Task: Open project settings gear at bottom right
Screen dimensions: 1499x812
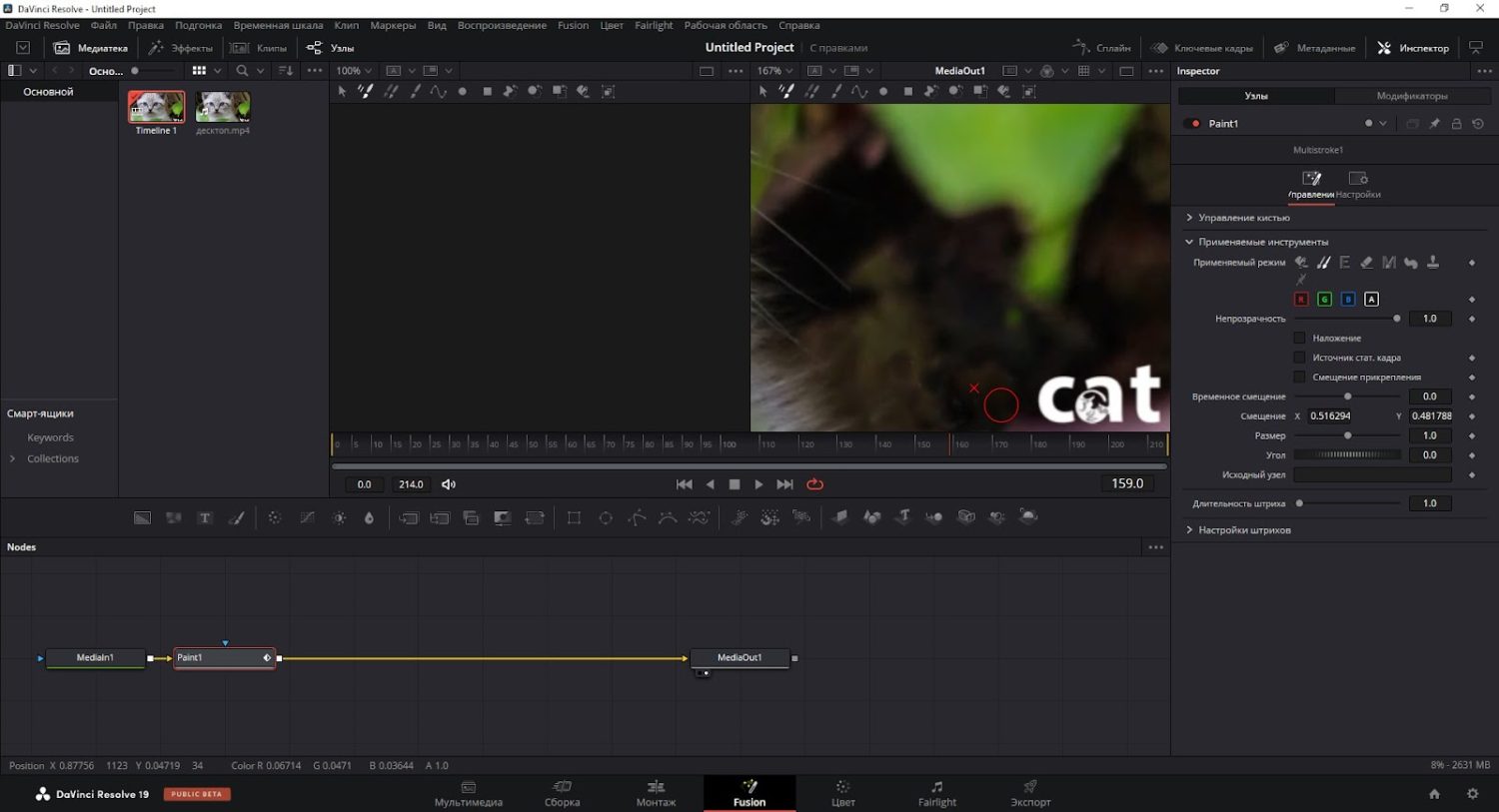Action: [x=1472, y=794]
